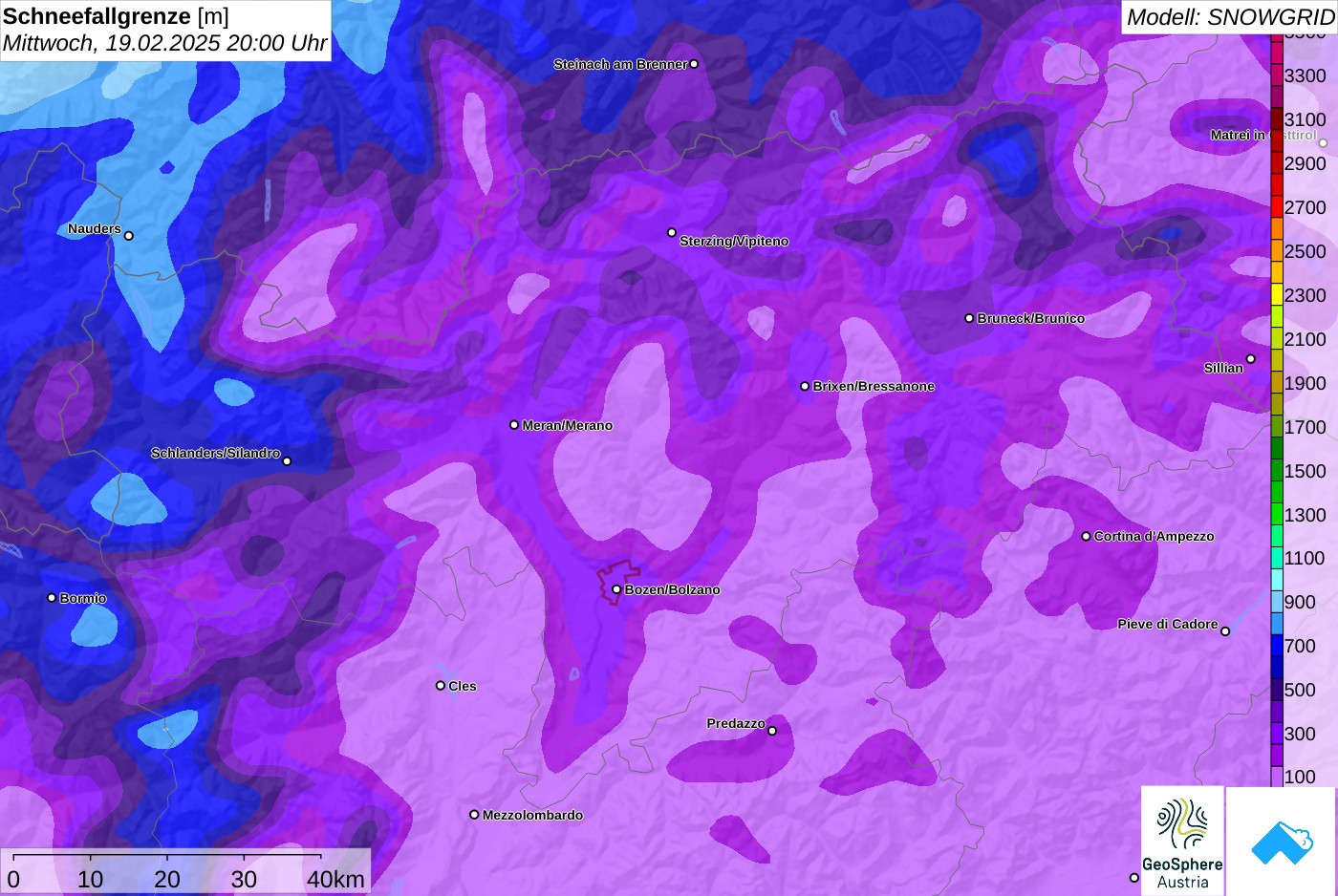
Task: Click the Matrei in Osttirol marker dot
Action: pos(1324,143)
